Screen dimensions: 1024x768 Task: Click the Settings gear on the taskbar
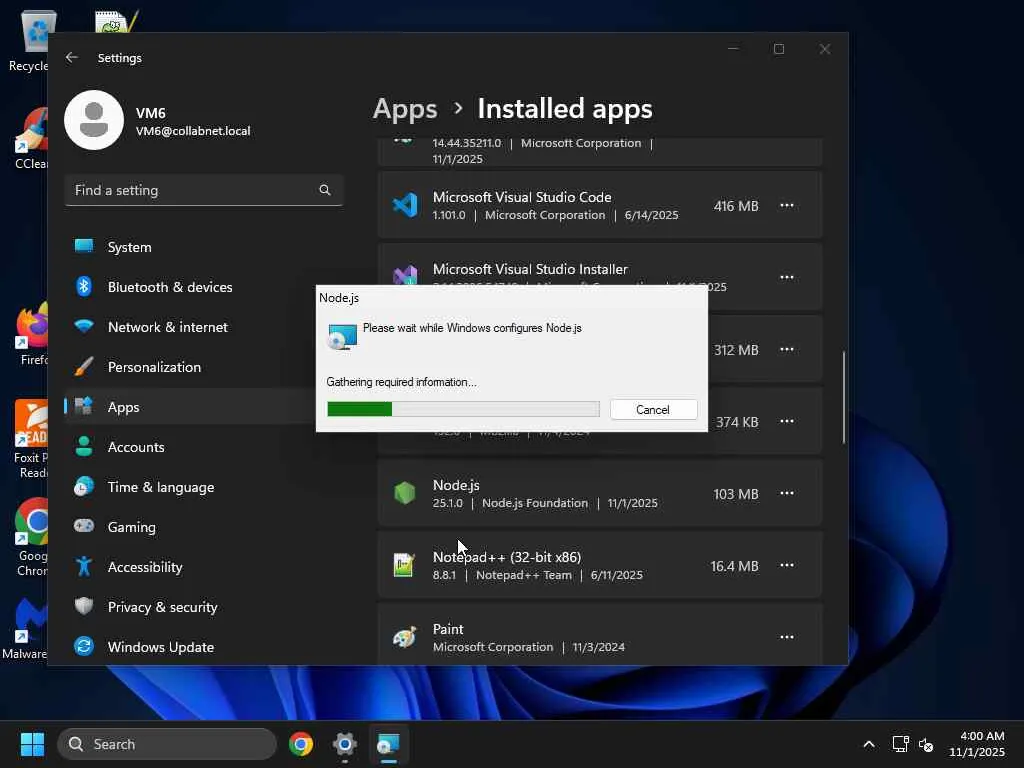(x=345, y=744)
